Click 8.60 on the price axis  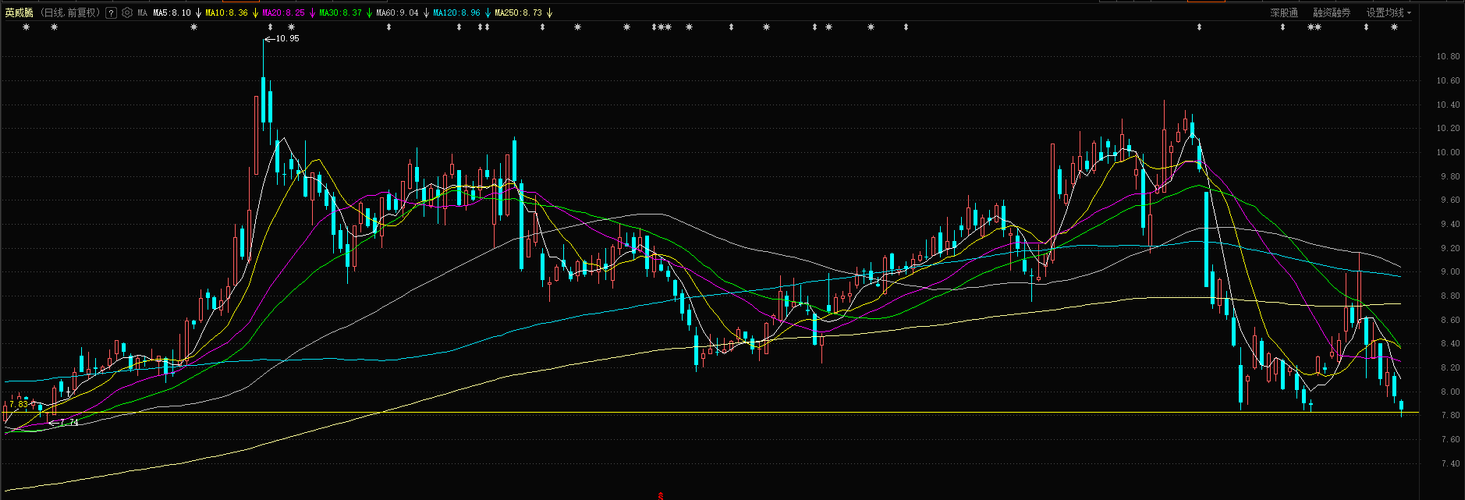click(1450, 320)
